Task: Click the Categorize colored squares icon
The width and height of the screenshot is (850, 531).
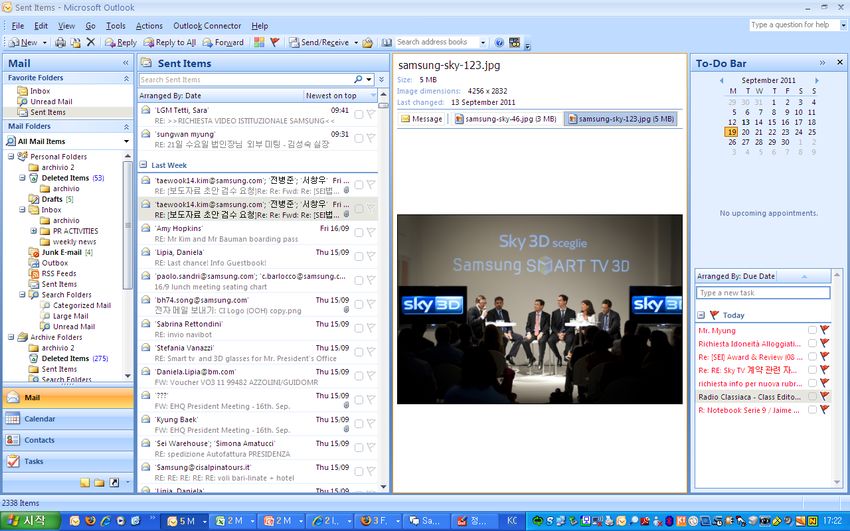Action: 259,42
